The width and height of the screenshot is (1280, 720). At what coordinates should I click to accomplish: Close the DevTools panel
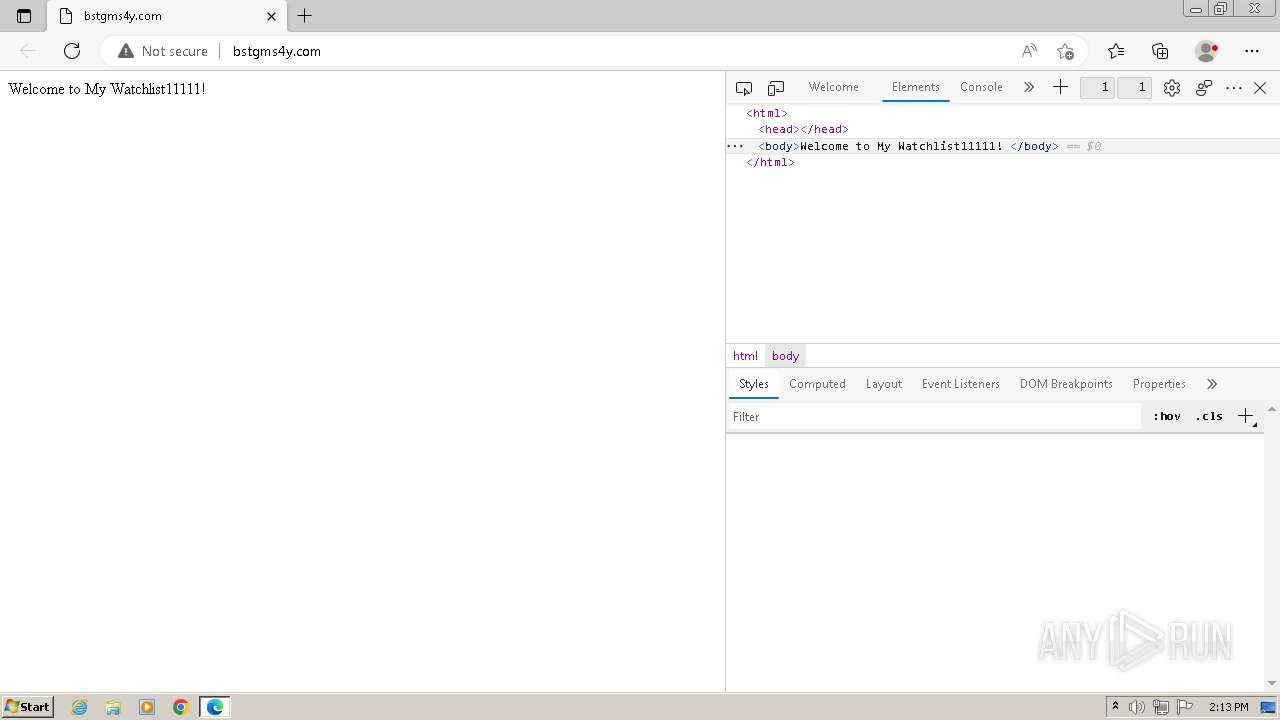click(1260, 88)
